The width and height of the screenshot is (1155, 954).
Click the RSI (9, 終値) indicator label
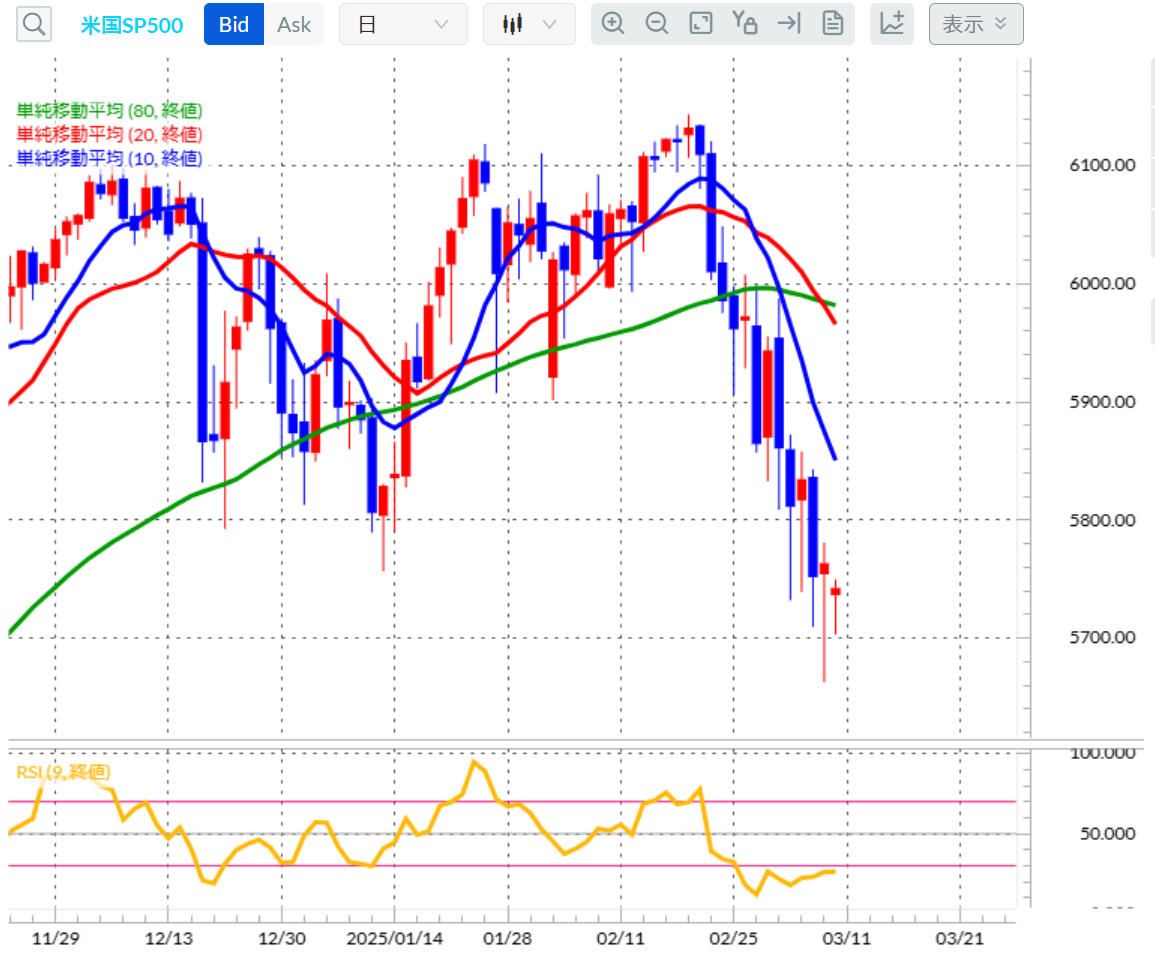pyautogui.click(x=63, y=771)
